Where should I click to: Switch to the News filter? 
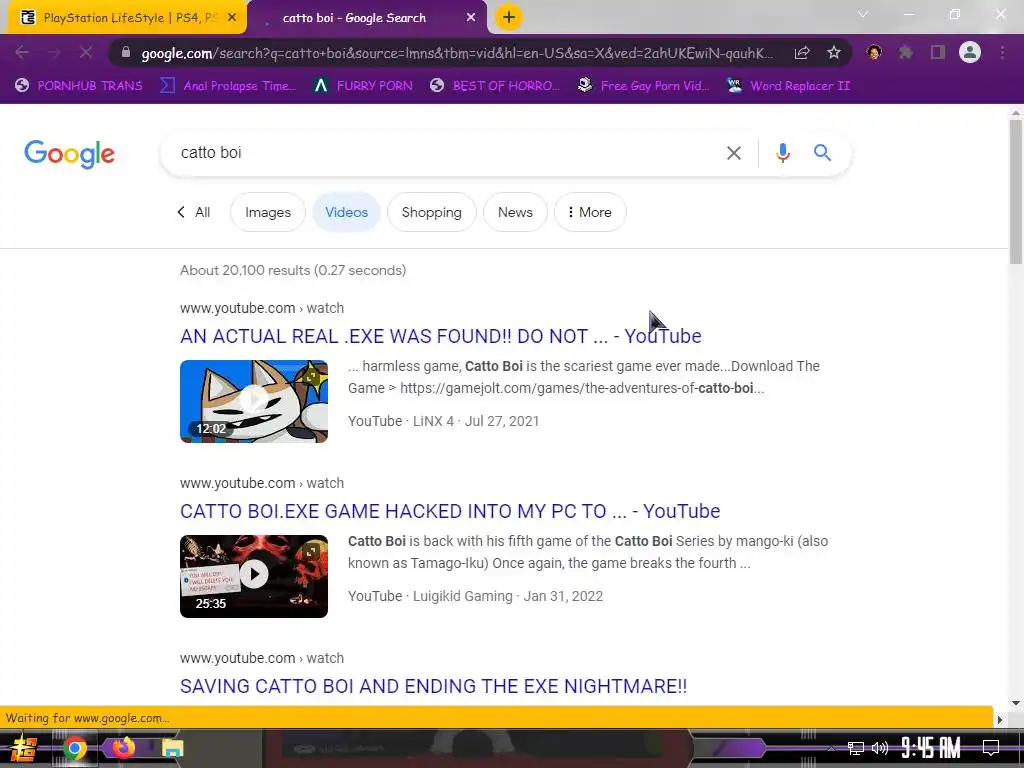tap(515, 212)
